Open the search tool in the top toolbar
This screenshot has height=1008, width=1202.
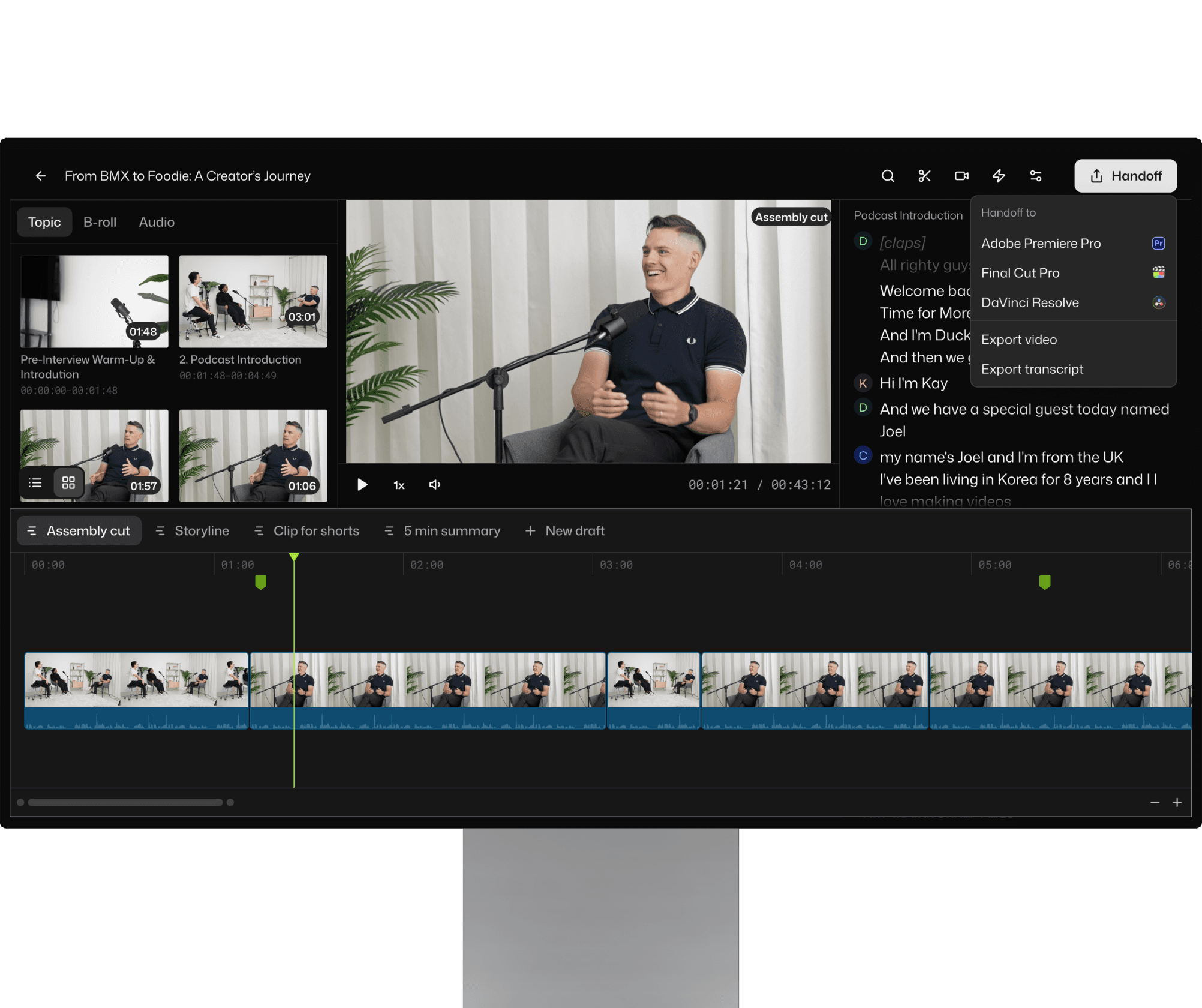click(888, 176)
